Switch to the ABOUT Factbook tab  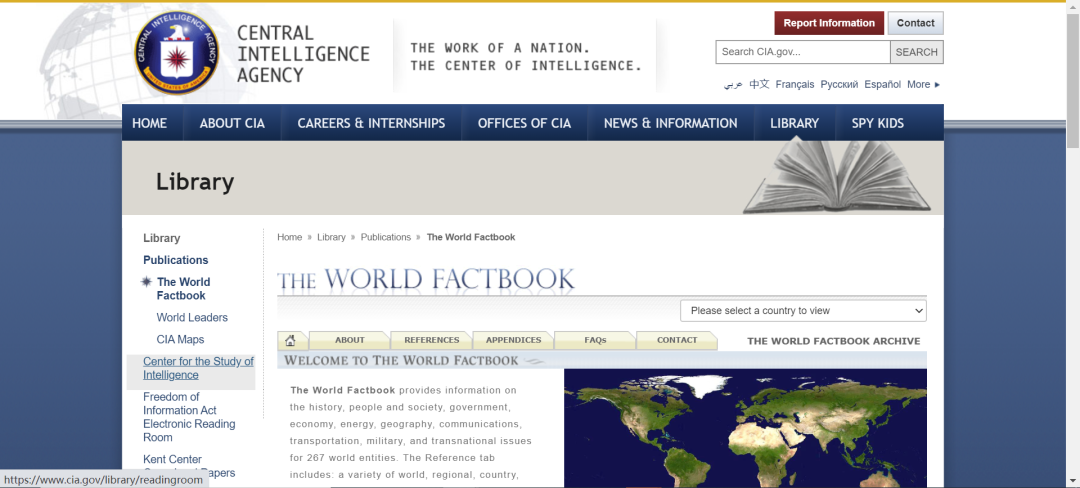350,340
